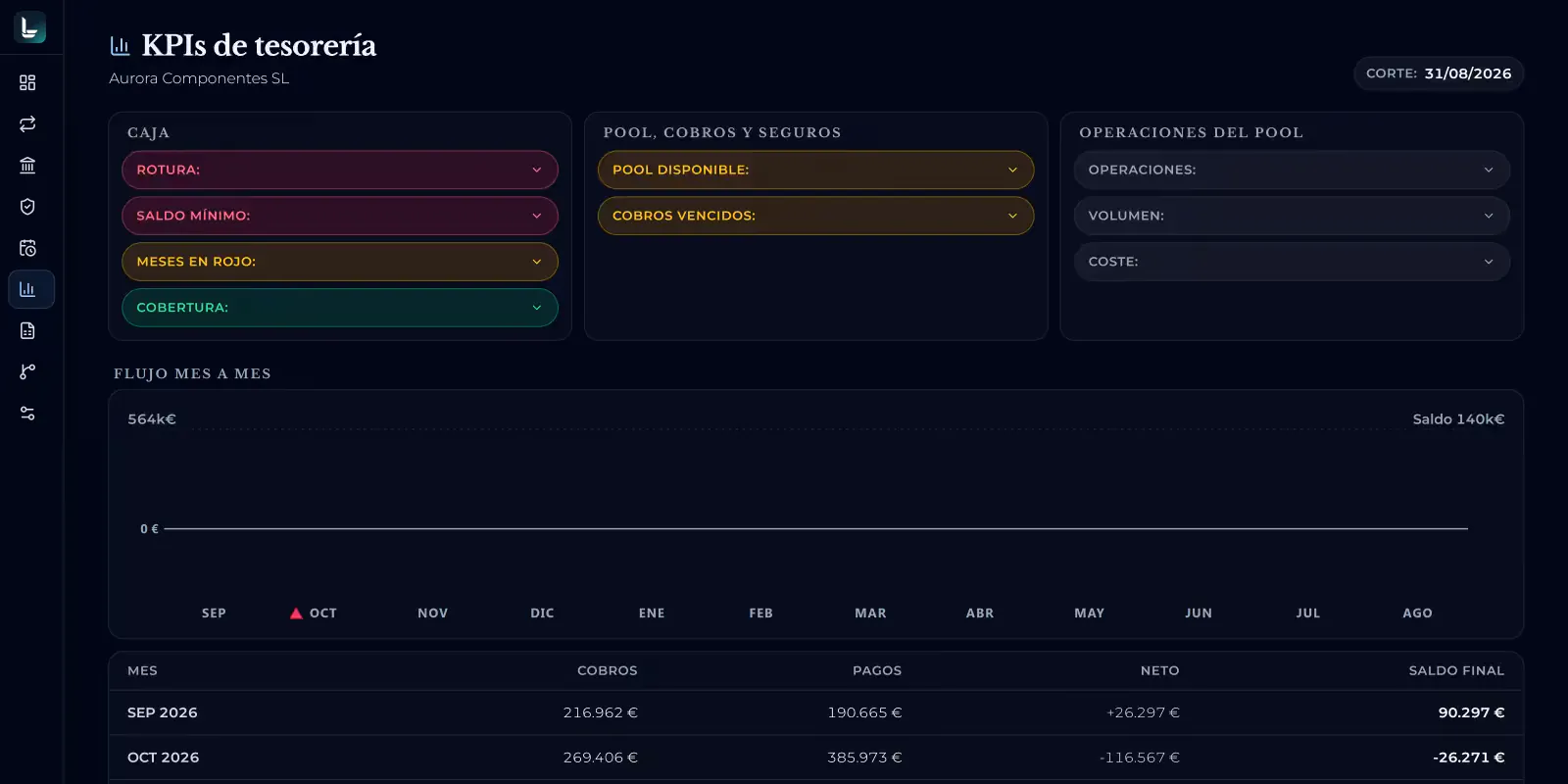This screenshot has height=784, width=1568.
Task: Expand the COBERTURA indicator
Action: click(x=340, y=308)
